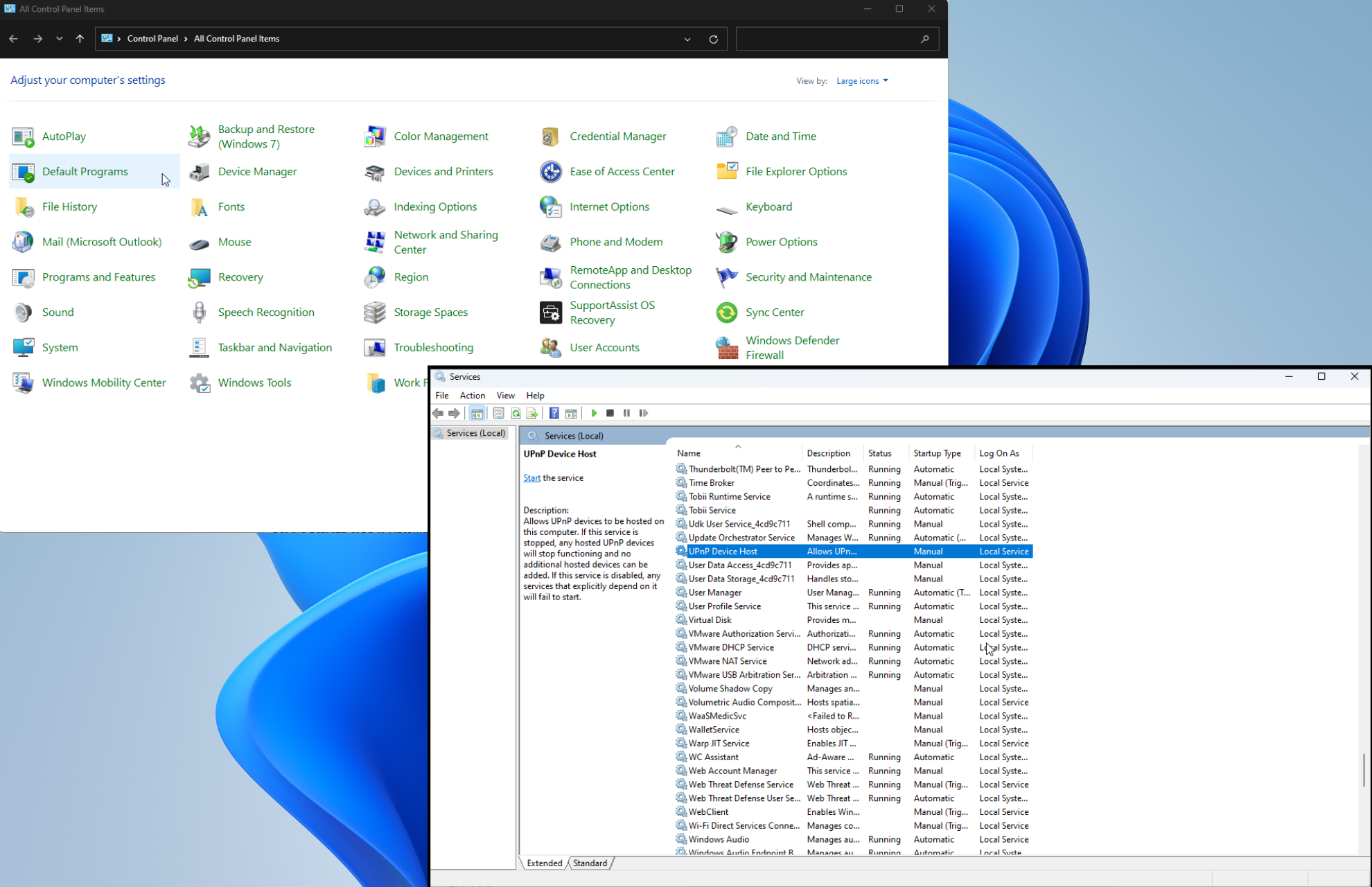Open Network and Sharing Center
Viewport: 1372px width, 887px height.
[x=432, y=242]
